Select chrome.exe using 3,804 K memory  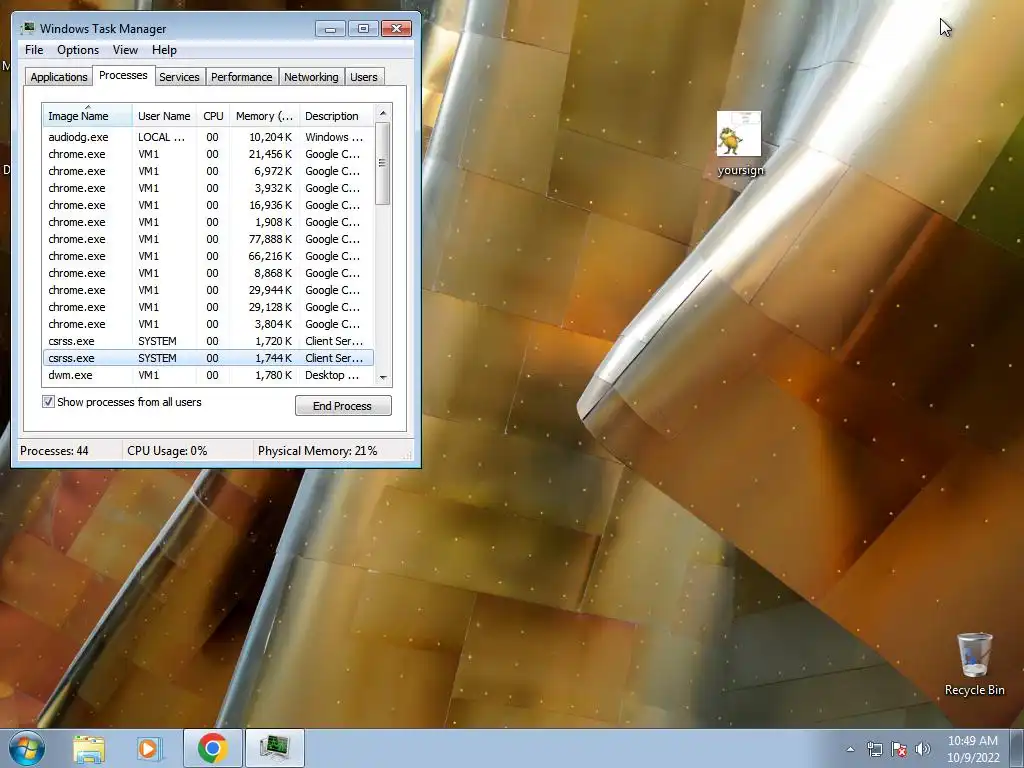point(208,324)
